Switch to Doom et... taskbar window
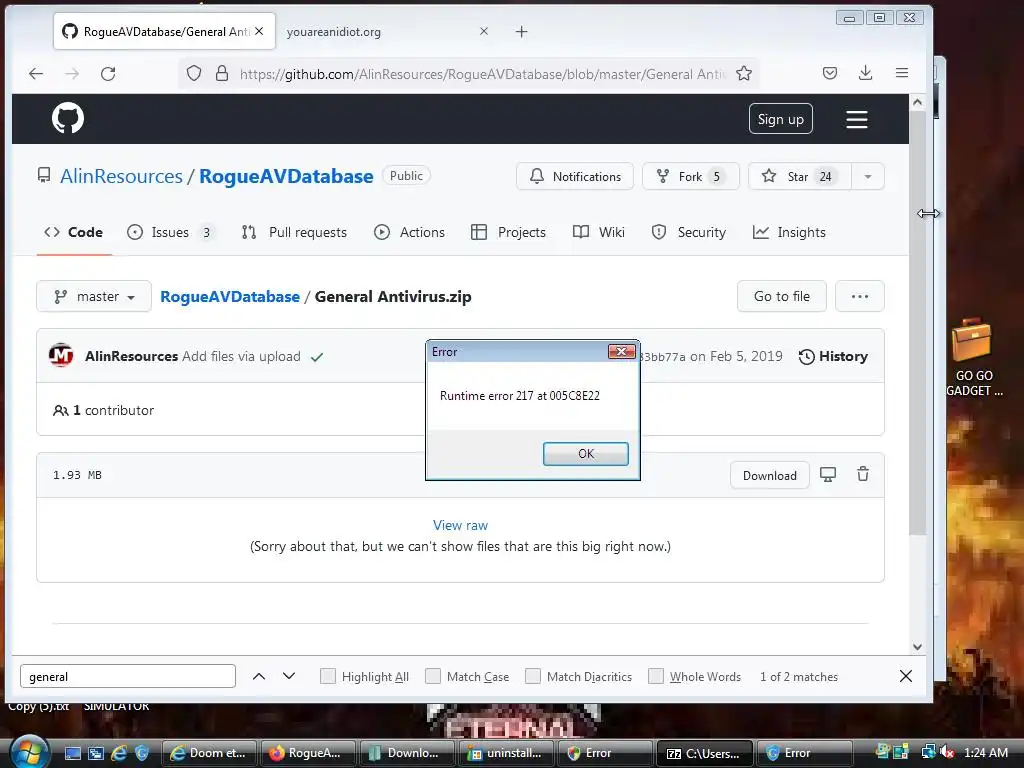1024x768 pixels. coord(209,753)
